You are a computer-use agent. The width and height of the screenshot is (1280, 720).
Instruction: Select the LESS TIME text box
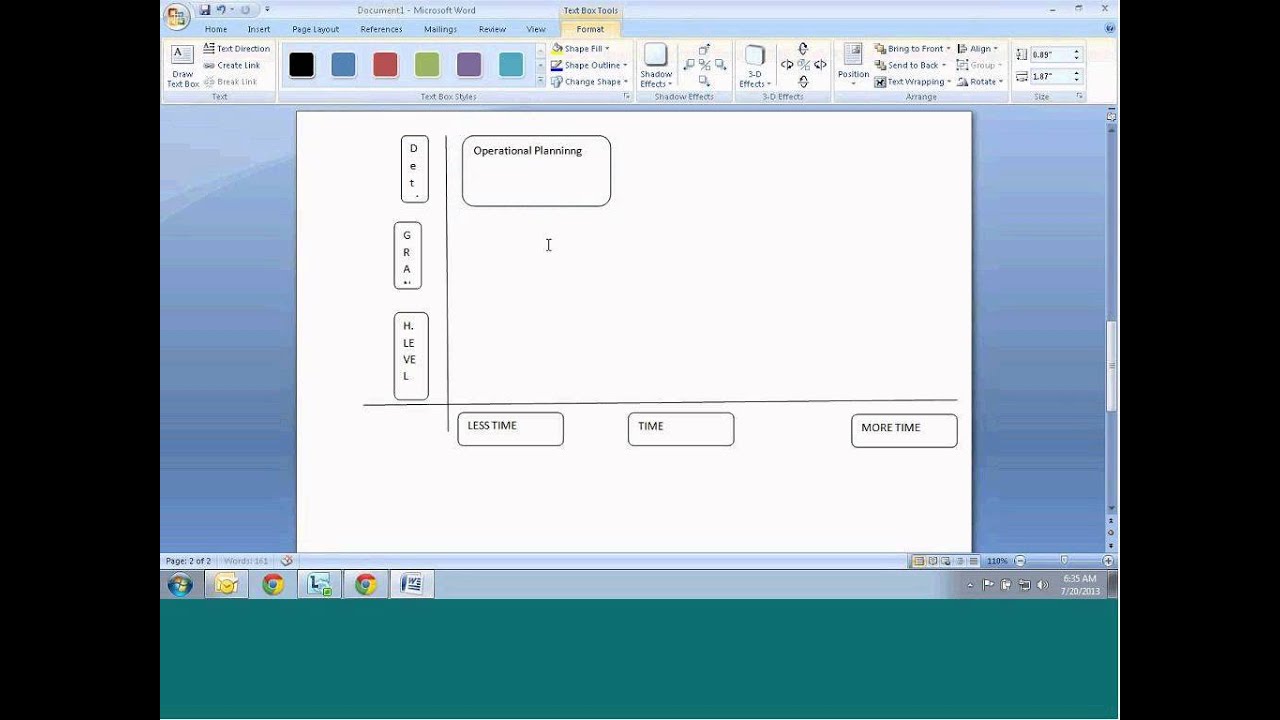click(x=510, y=429)
